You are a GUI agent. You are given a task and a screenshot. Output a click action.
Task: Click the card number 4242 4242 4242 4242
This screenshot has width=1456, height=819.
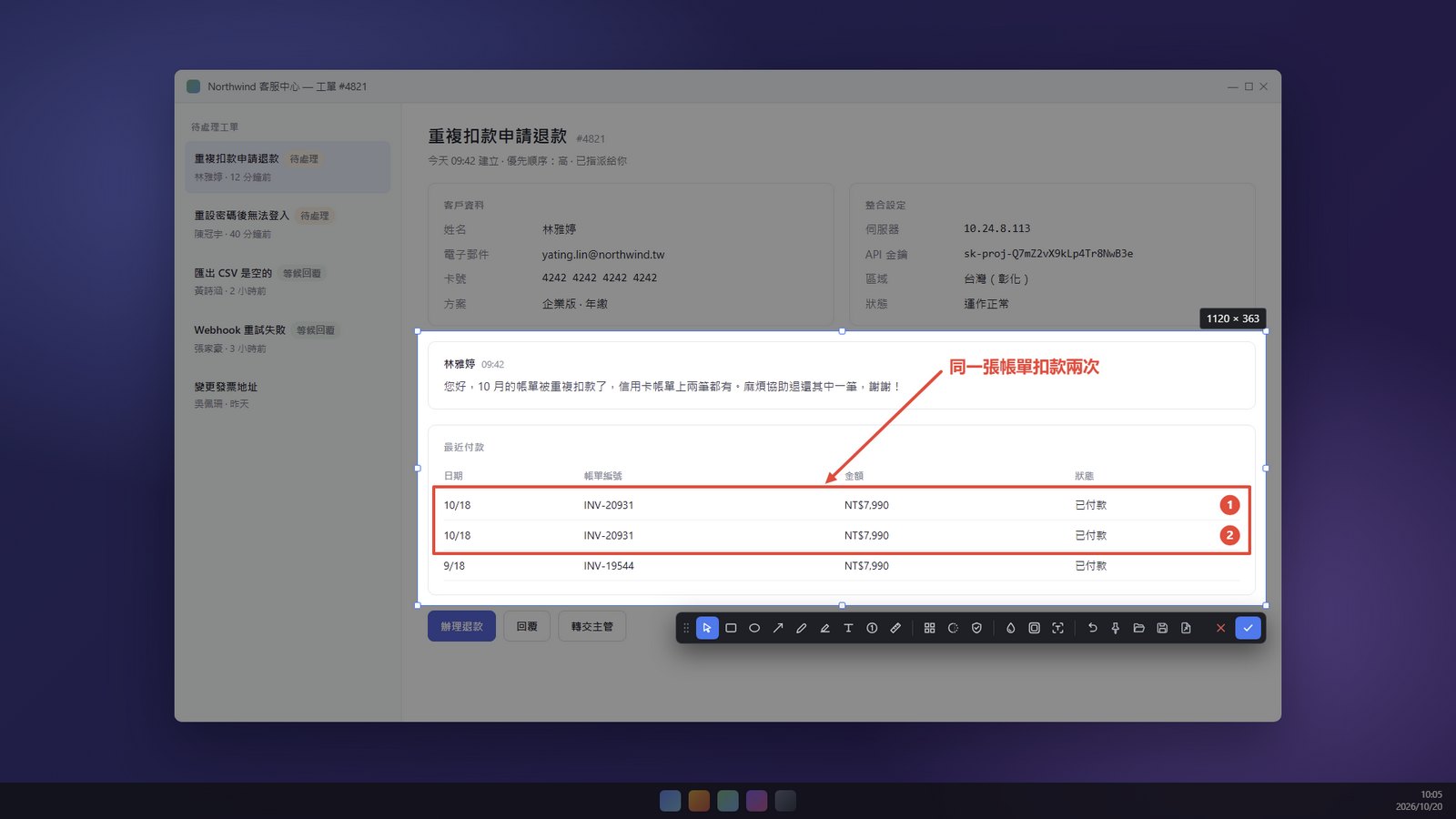tap(600, 278)
